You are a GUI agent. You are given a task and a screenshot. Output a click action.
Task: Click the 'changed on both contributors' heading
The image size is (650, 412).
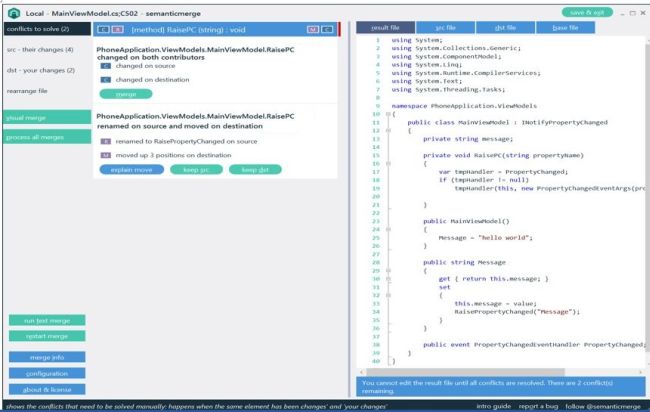coord(150,57)
